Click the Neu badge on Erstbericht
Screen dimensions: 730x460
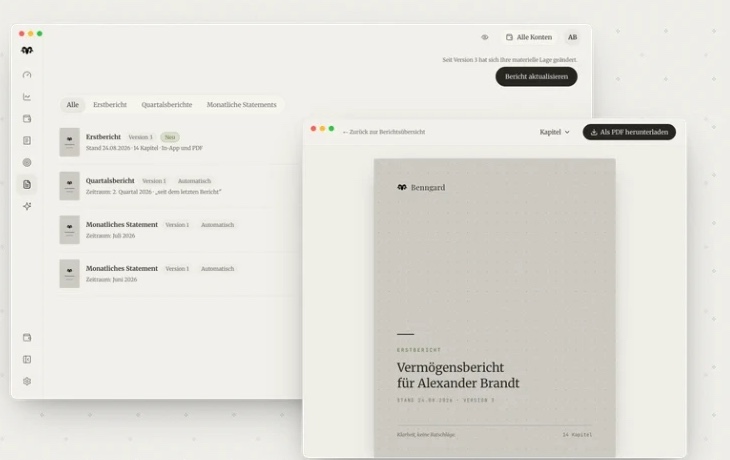[170, 137]
